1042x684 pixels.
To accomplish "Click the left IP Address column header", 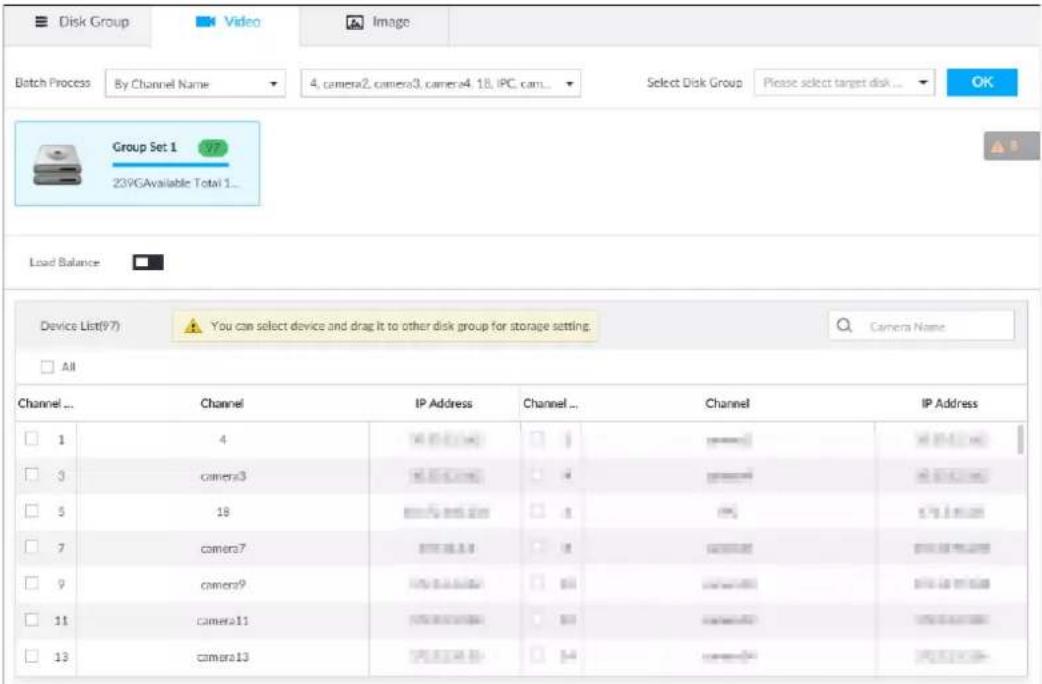I will coord(444,403).
